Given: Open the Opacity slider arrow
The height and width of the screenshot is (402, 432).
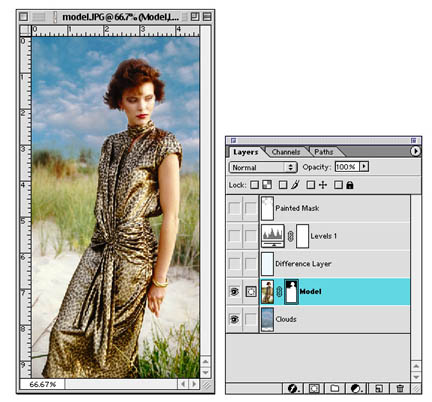Looking at the screenshot, I should 364,166.
